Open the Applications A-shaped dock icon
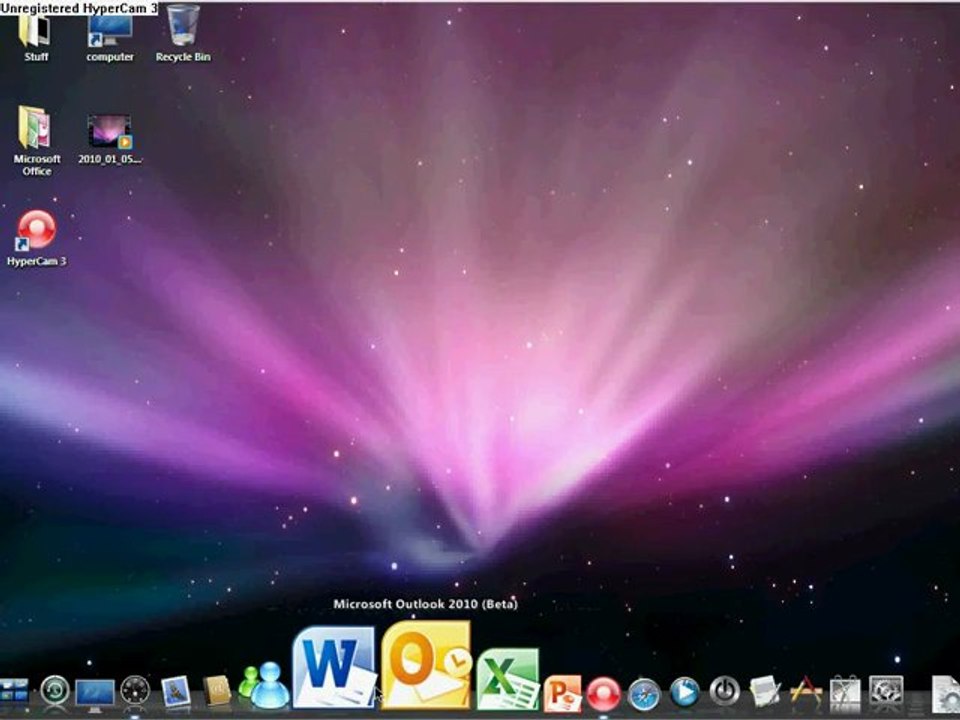The image size is (960, 720). 806,692
